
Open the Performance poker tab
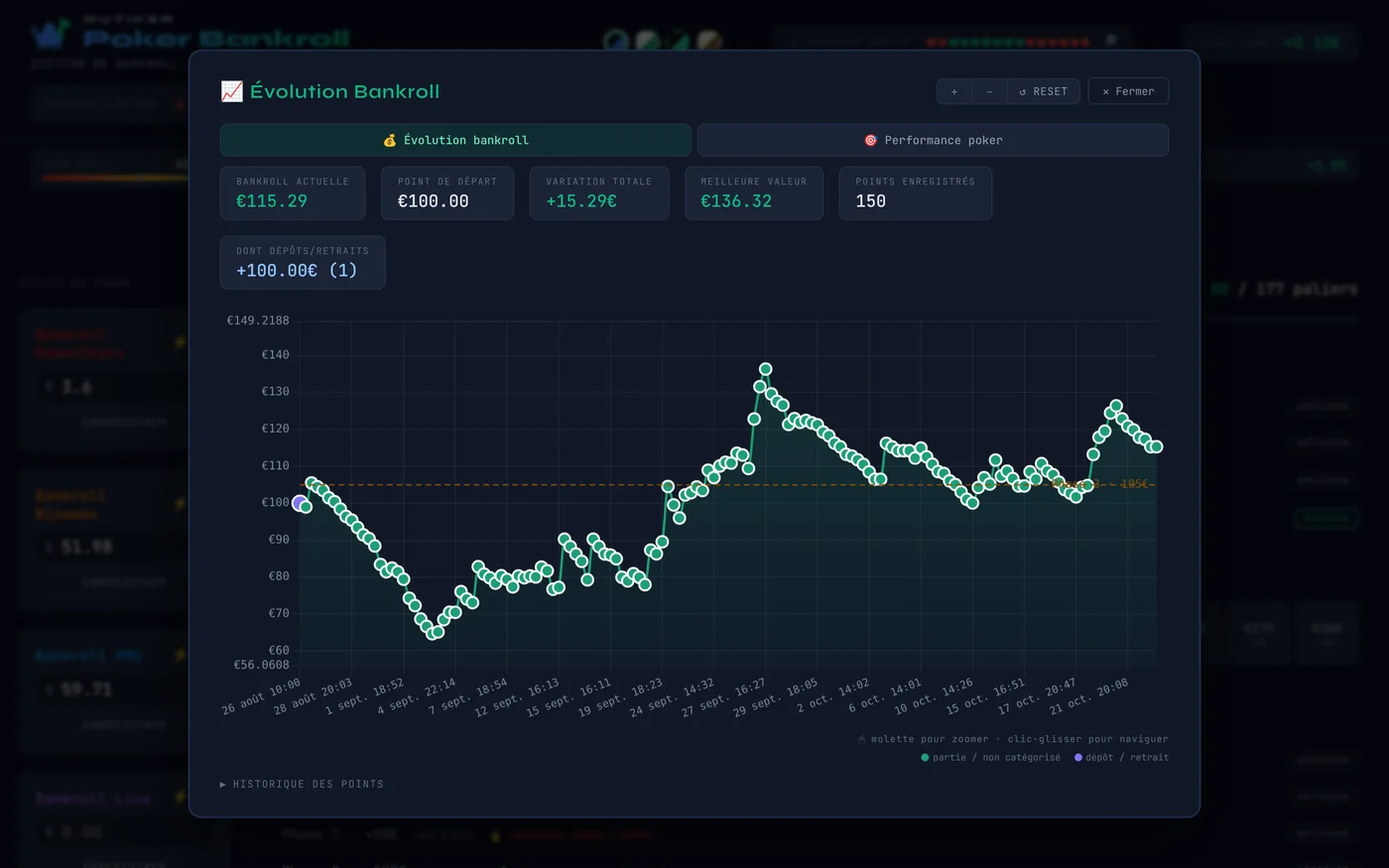point(933,140)
